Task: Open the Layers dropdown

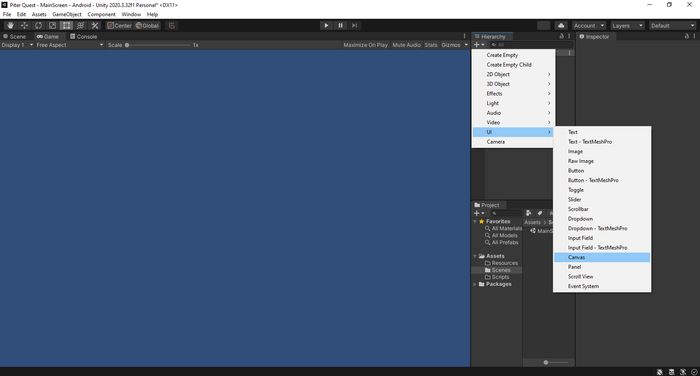Action: point(627,25)
